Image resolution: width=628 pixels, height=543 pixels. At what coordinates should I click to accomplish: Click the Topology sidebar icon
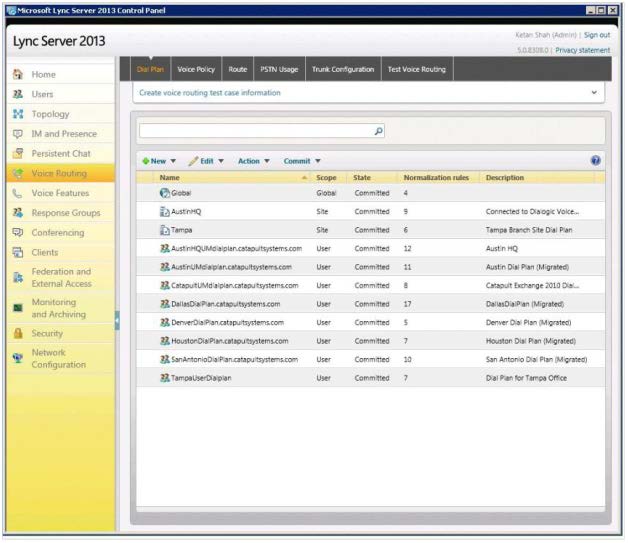tap(18, 114)
